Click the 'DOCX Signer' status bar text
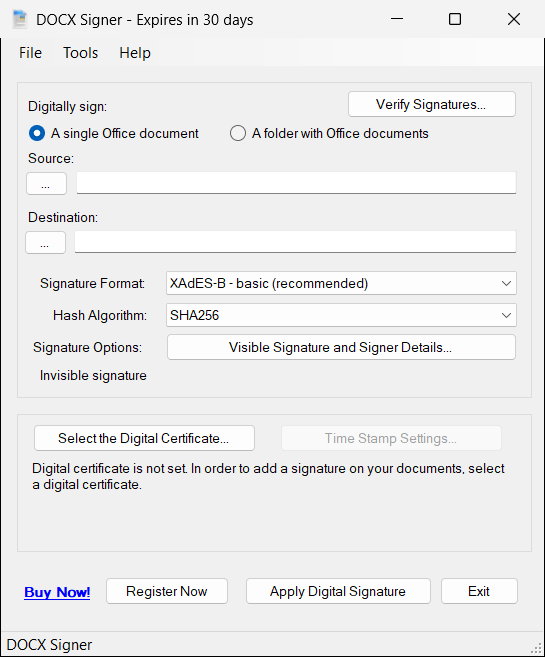Screen dimensions: 545x657 click(x=49, y=645)
